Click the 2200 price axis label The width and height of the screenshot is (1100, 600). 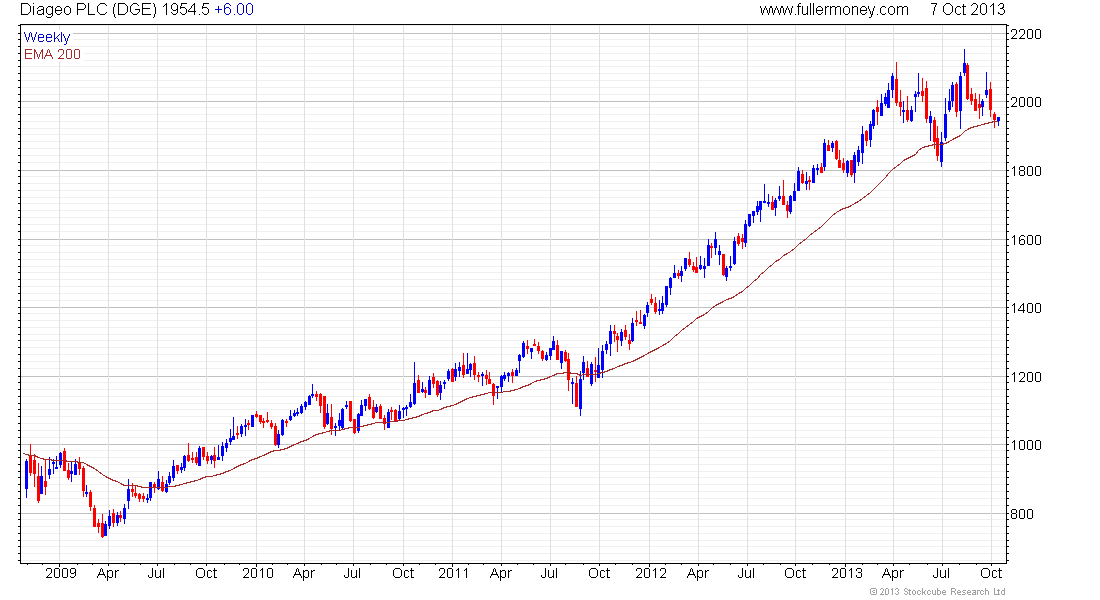coord(1026,34)
